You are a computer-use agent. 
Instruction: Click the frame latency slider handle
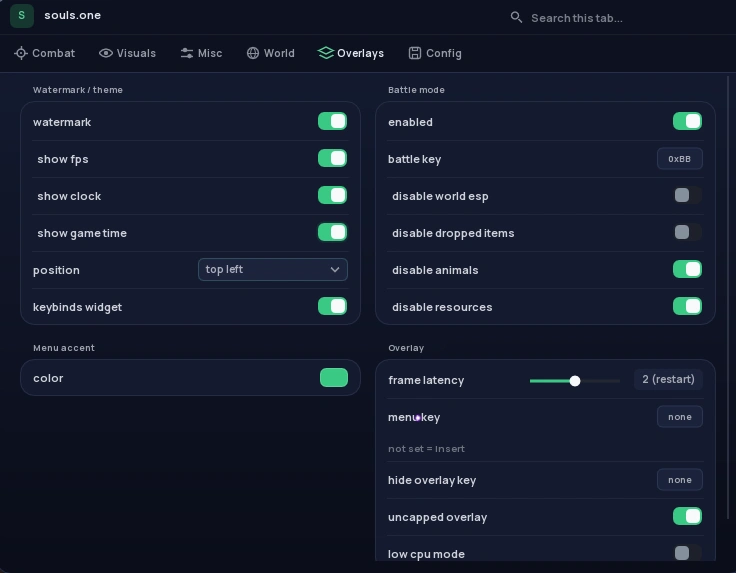point(575,381)
